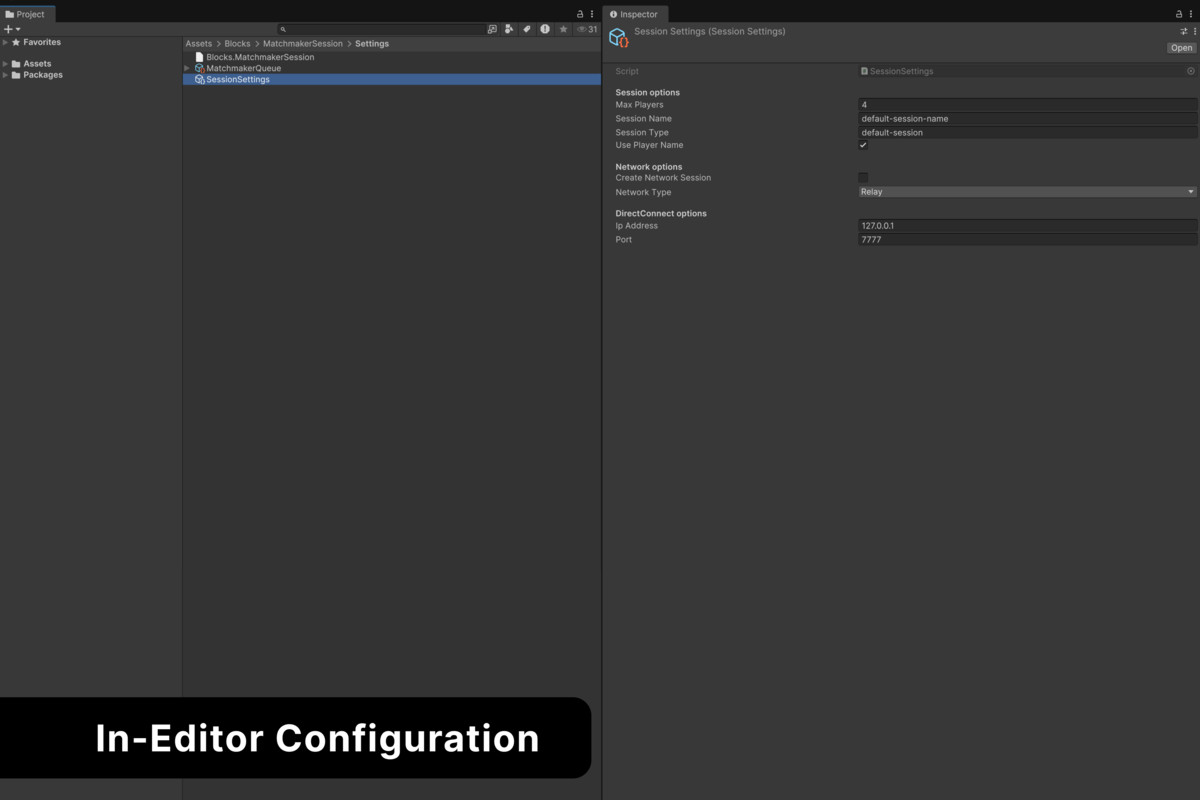Click the Create Network Session label
Screen dimensions: 1200x800
663,178
